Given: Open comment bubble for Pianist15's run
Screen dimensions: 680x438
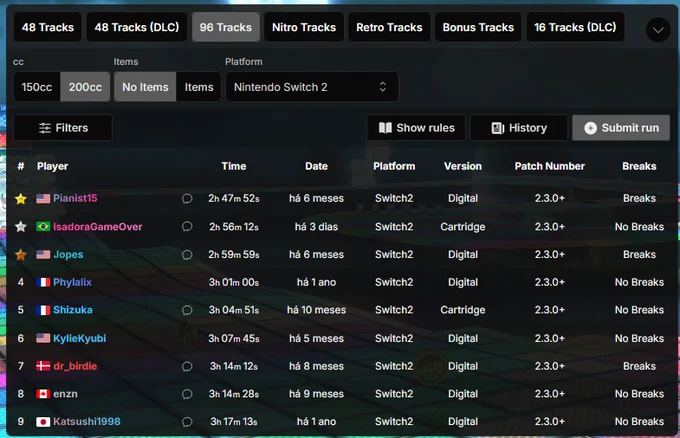Looking at the screenshot, I should pos(187,199).
